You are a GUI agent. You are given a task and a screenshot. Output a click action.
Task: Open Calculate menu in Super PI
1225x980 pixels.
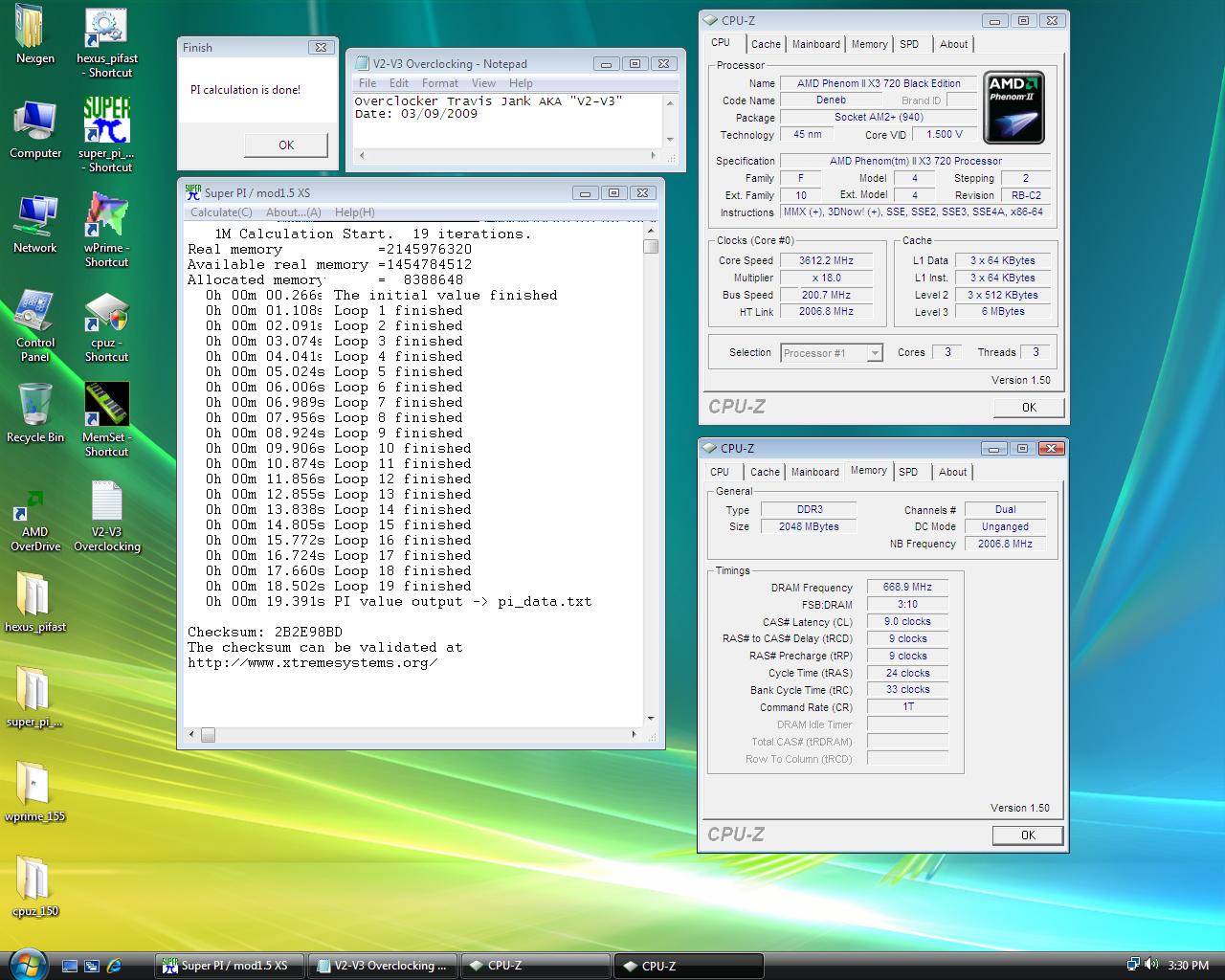(x=221, y=212)
